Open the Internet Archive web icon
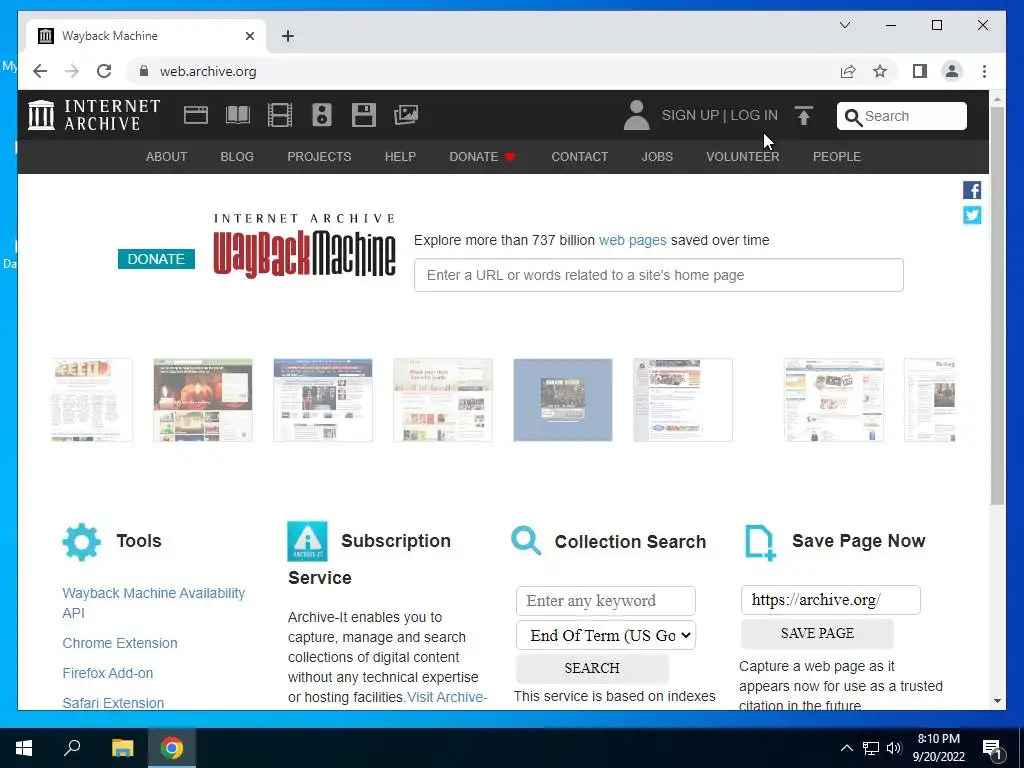Viewport: 1024px width, 768px height. point(195,115)
